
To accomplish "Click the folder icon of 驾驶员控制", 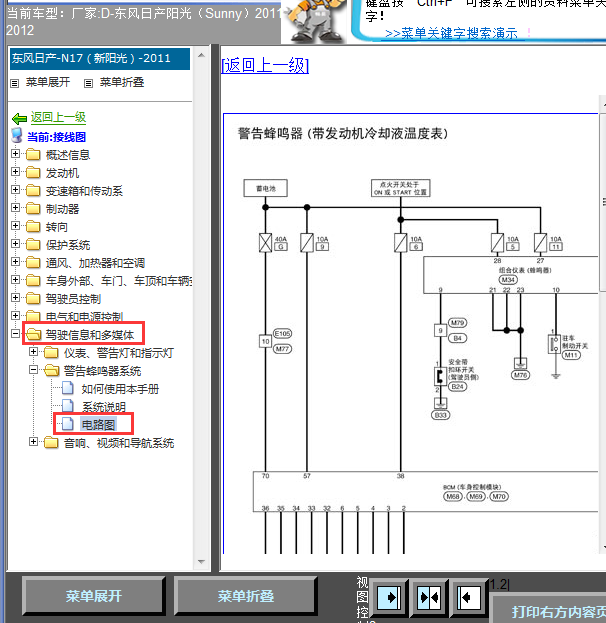I will (x=33, y=298).
